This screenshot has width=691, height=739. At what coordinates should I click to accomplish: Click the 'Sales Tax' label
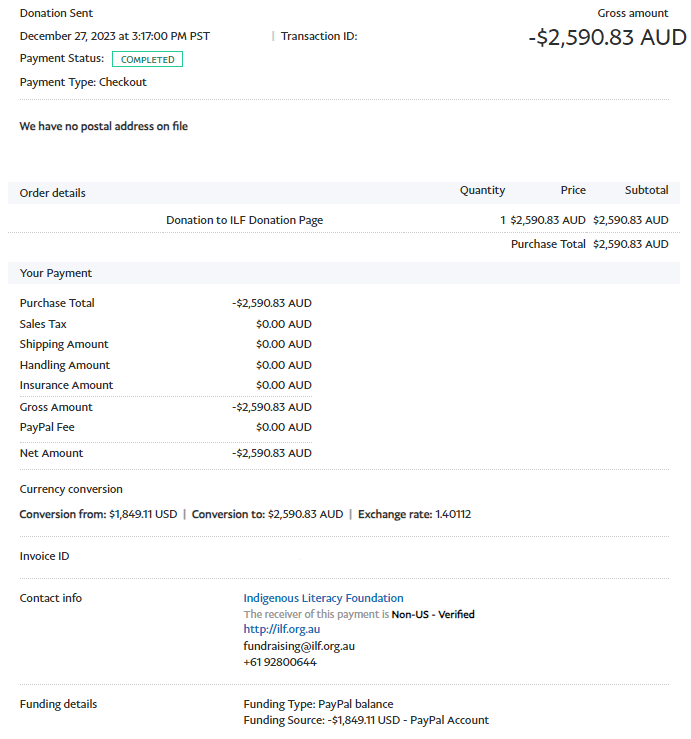pyautogui.click(x=43, y=324)
